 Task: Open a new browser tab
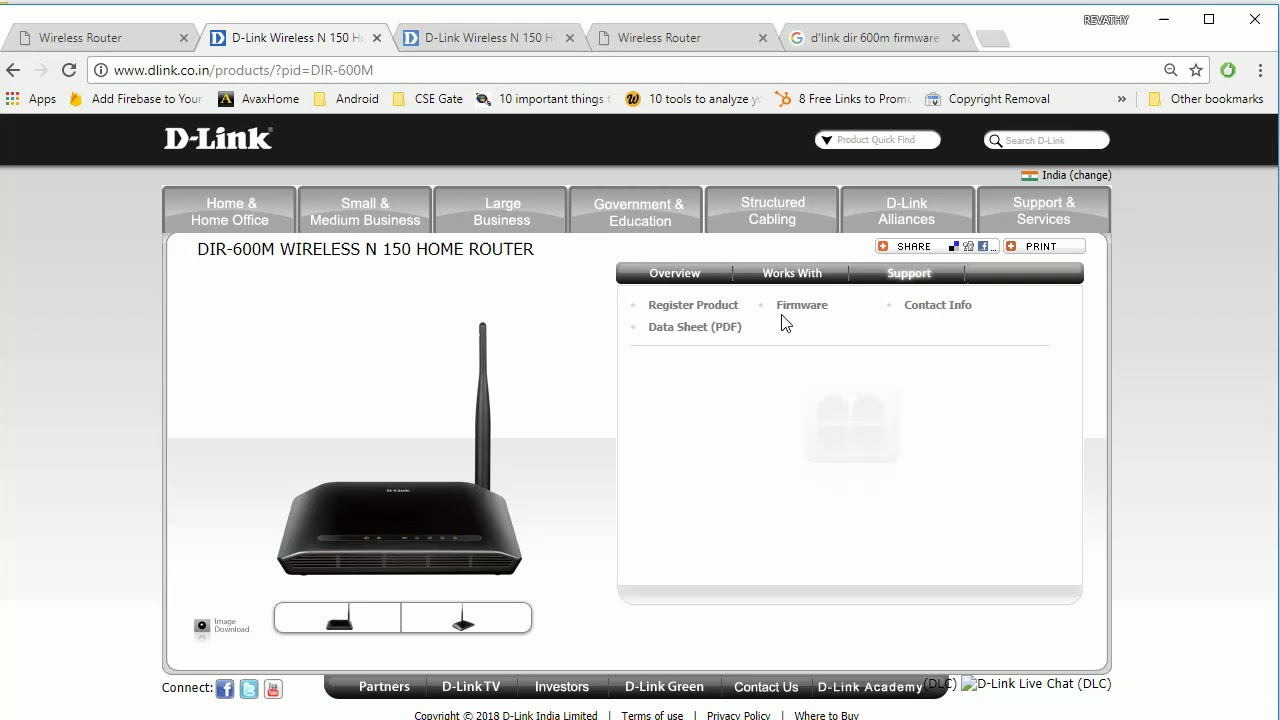point(992,38)
